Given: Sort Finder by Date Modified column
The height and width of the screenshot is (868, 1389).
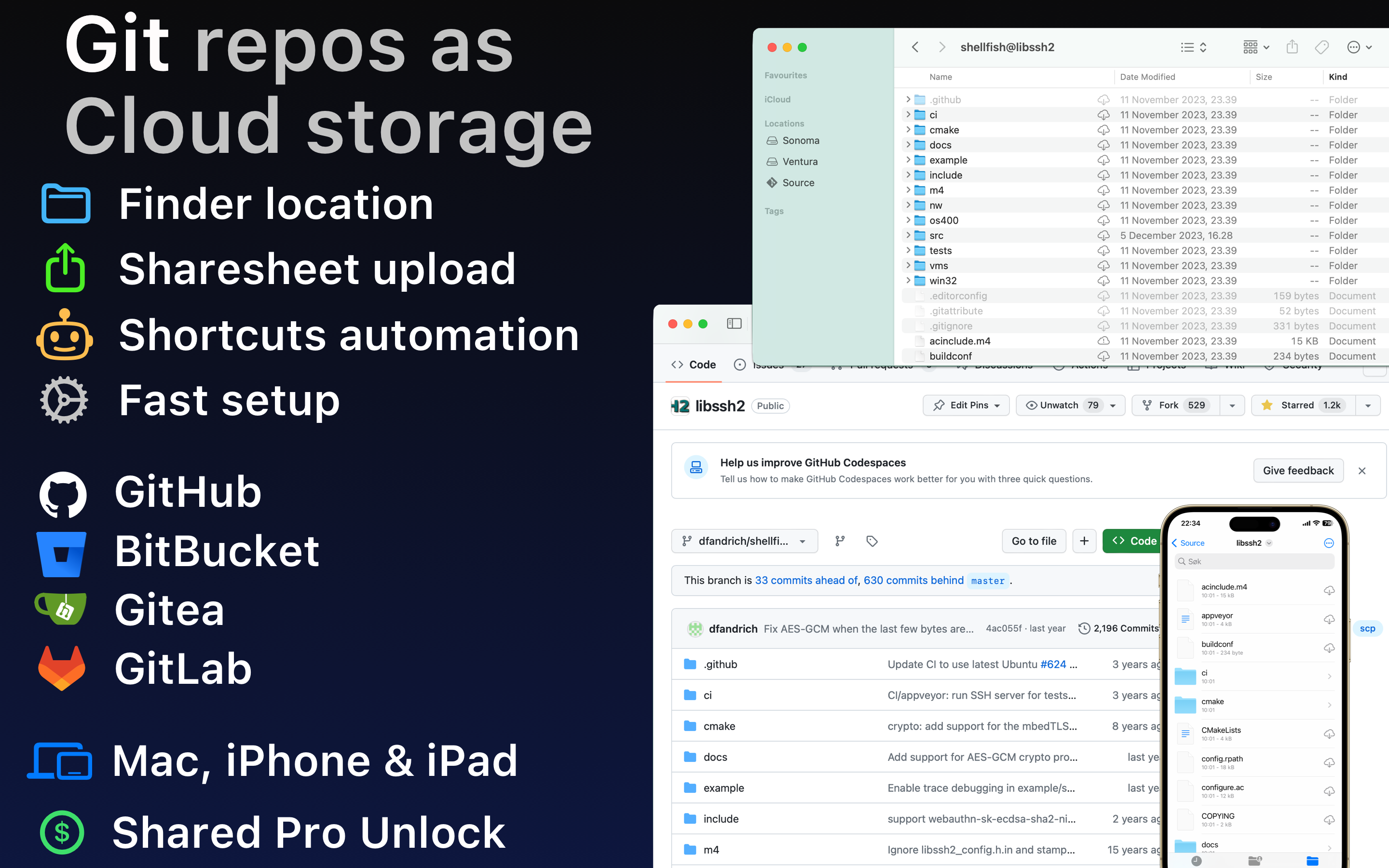Looking at the screenshot, I should [x=1147, y=77].
